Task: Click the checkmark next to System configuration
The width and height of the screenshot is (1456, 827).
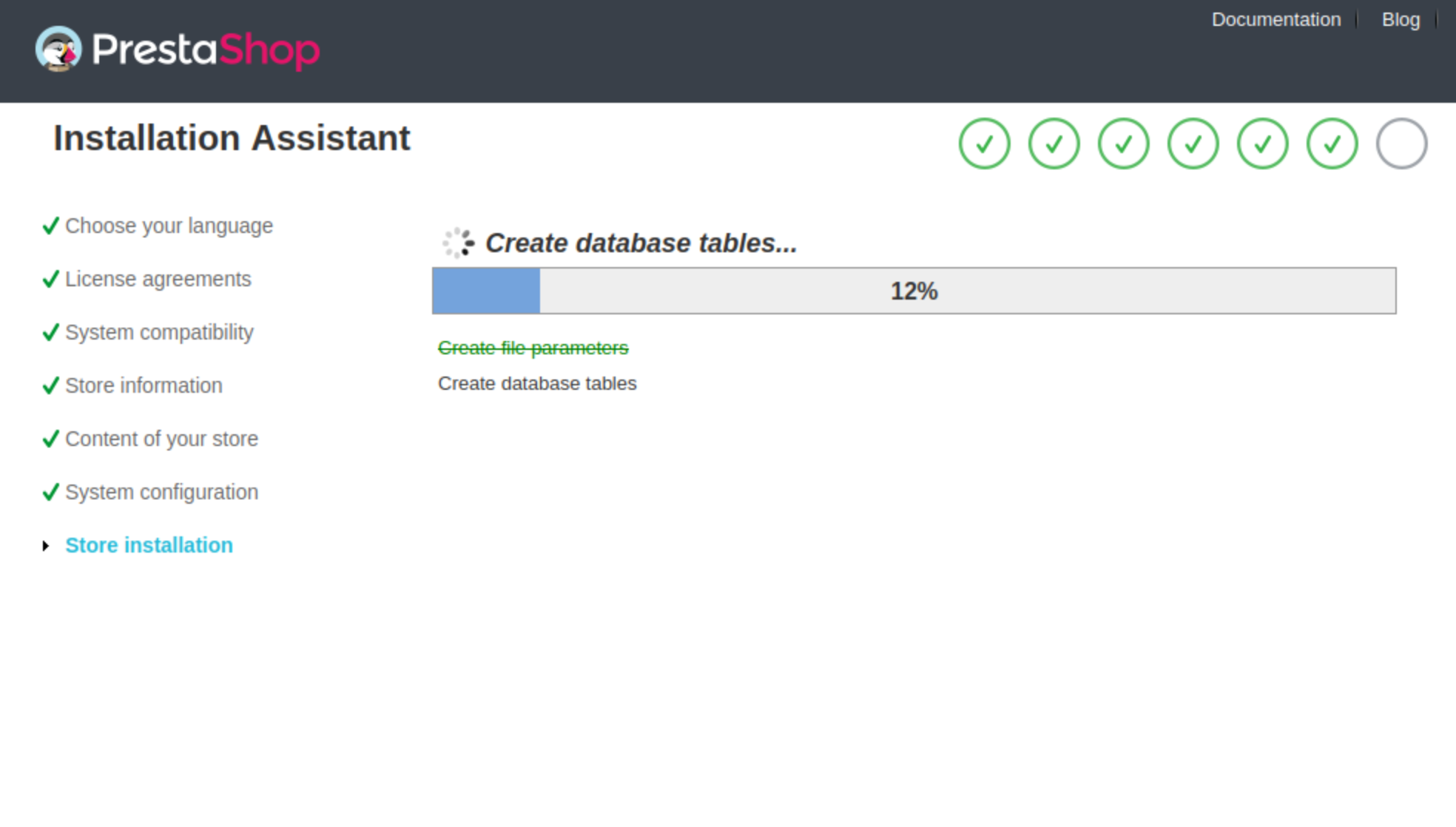Action: 50,492
